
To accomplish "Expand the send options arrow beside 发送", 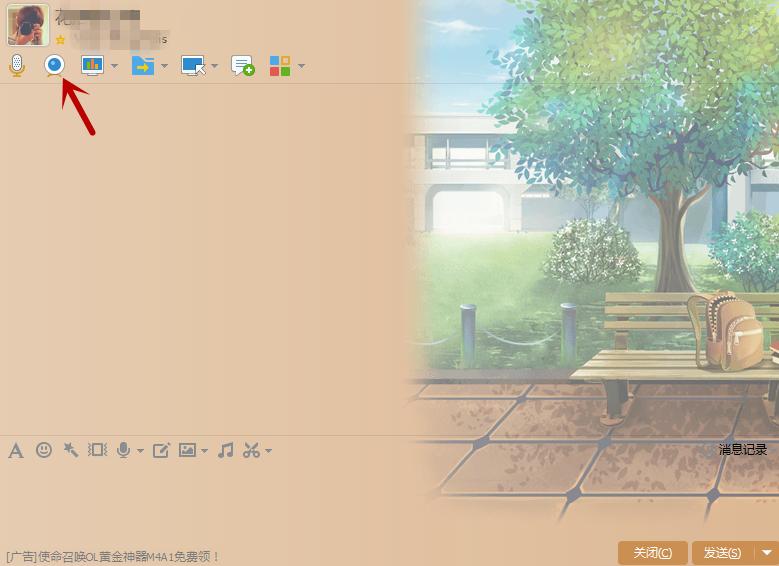I will click(x=767, y=553).
